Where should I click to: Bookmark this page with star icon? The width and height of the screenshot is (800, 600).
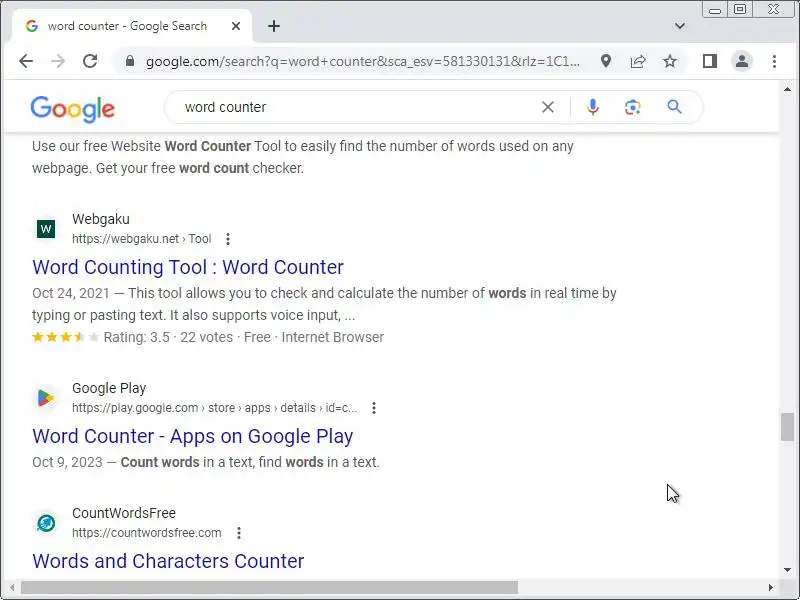click(670, 61)
